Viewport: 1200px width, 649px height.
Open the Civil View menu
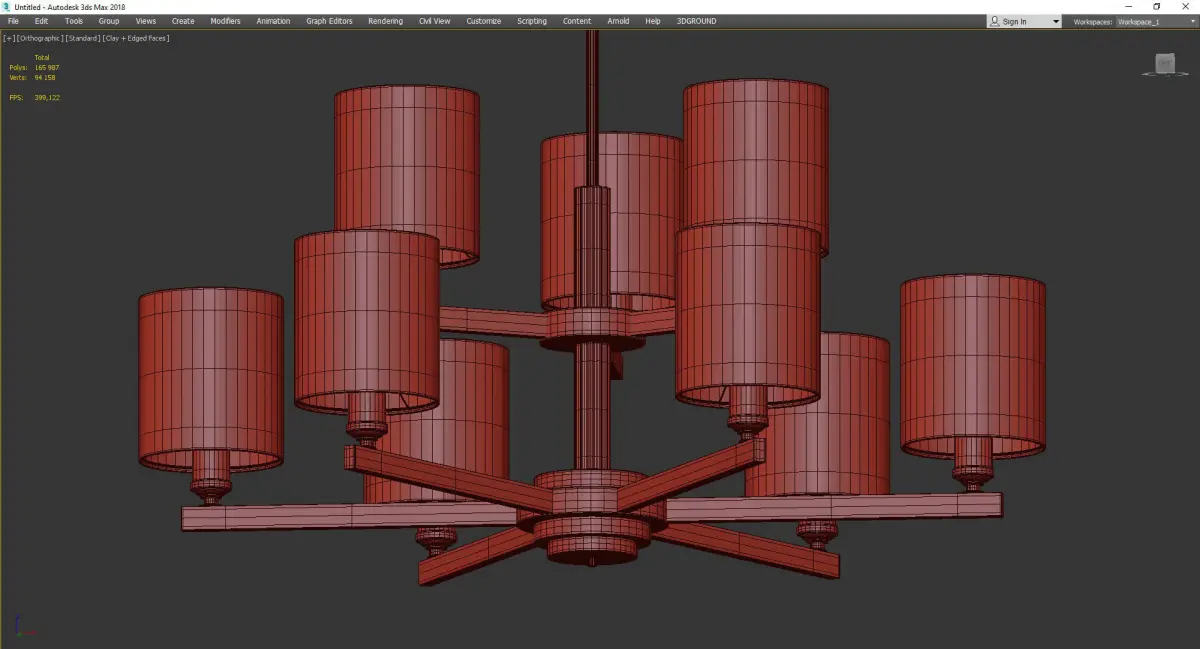click(434, 21)
